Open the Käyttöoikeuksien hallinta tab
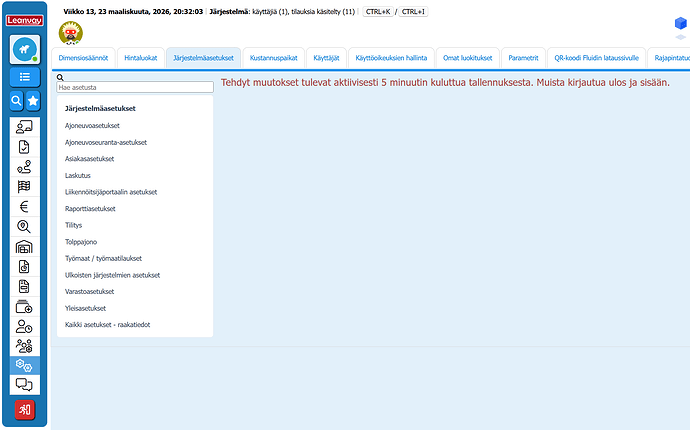The width and height of the screenshot is (690, 430). 391,58
